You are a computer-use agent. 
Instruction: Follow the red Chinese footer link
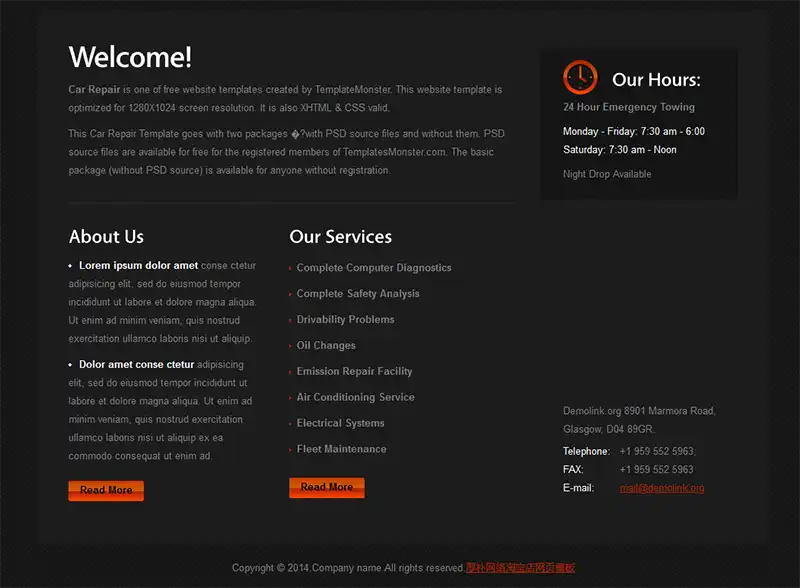click(x=520, y=568)
